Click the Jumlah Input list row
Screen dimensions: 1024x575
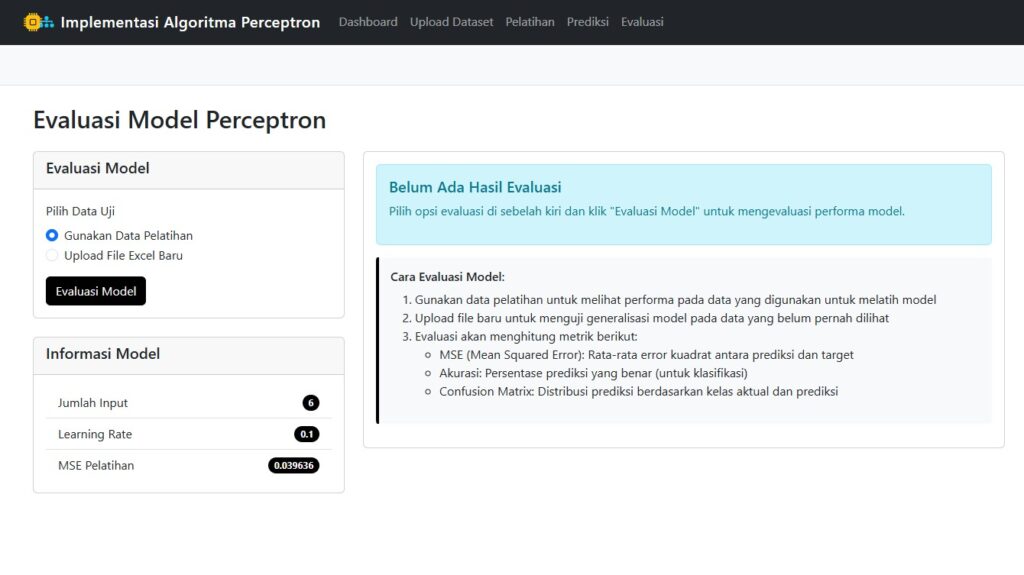[x=189, y=402]
